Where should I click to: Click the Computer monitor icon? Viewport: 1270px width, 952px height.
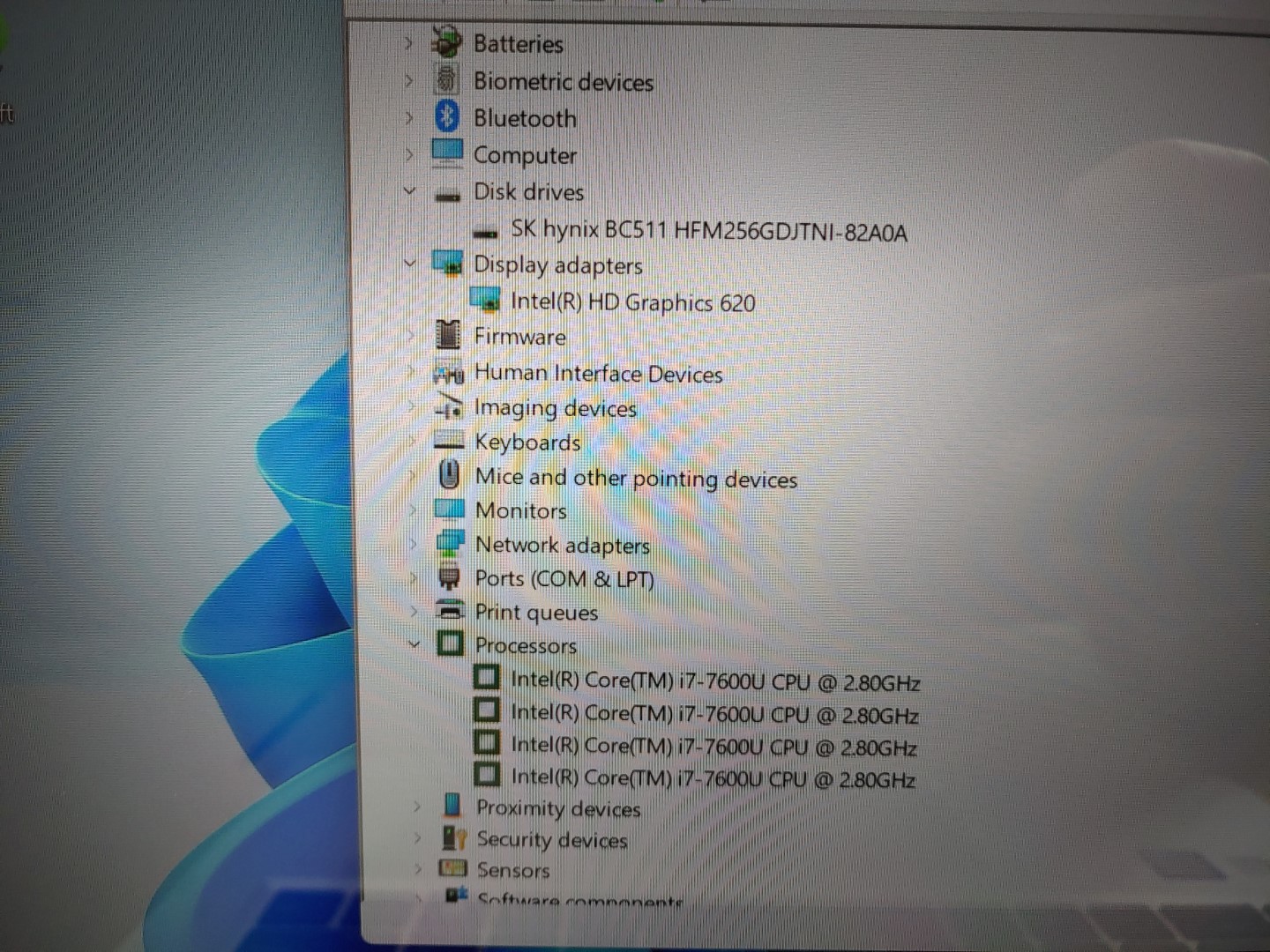click(447, 153)
